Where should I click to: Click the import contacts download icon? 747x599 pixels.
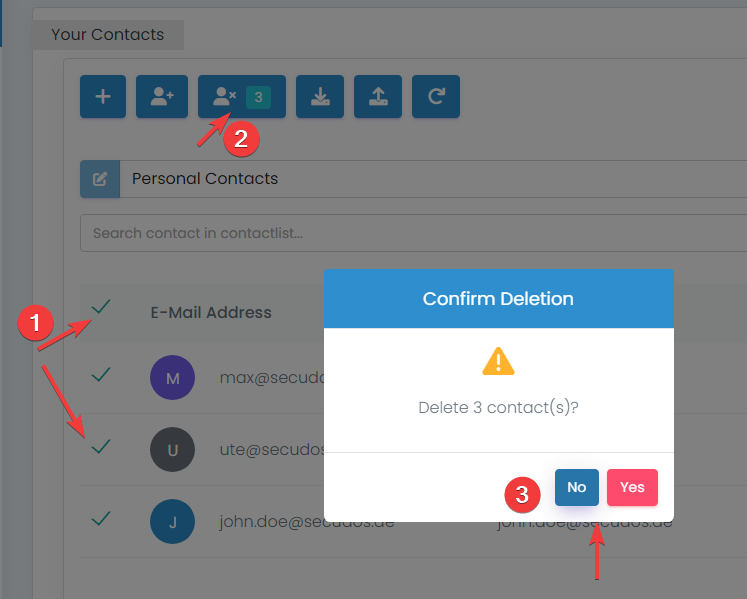pos(320,97)
